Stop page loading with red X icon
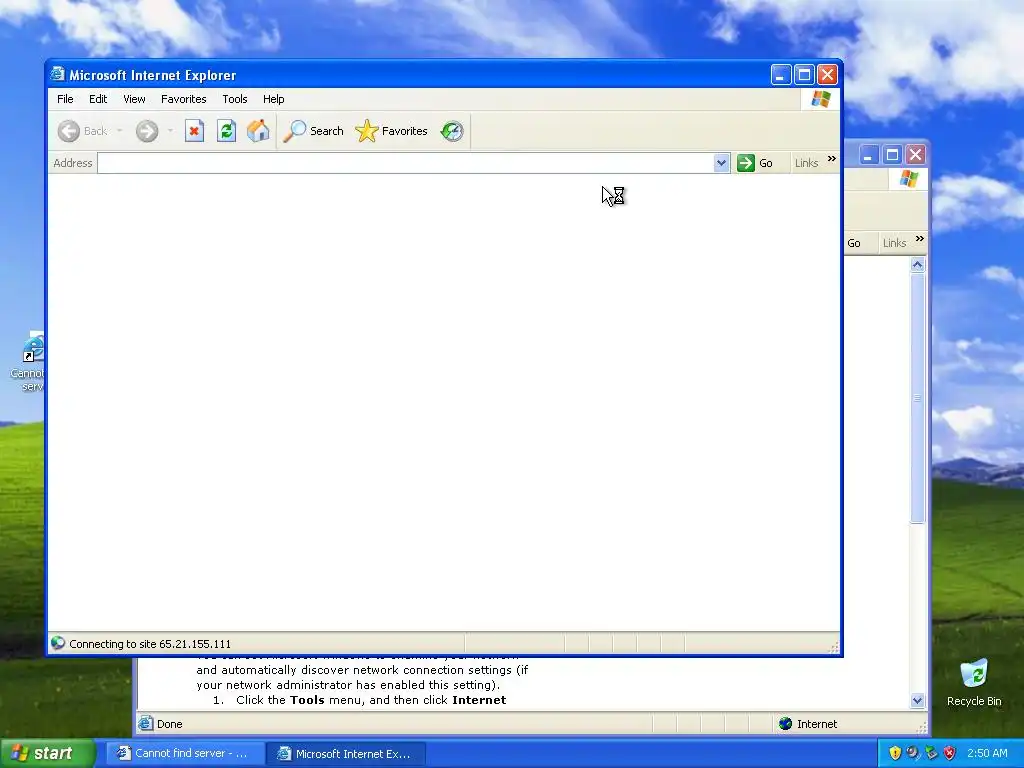Screen dimensions: 1024x768 [x=194, y=131]
